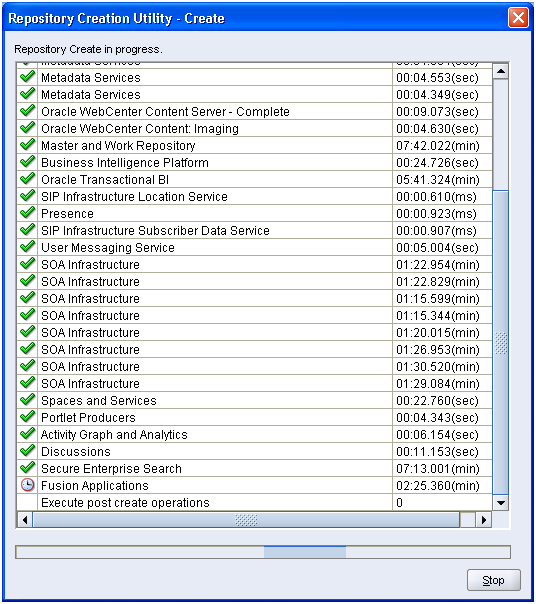Image resolution: width=536 pixels, height=604 pixels.
Task: Click checkmark beside Portlet Producers
Action: [27, 416]
